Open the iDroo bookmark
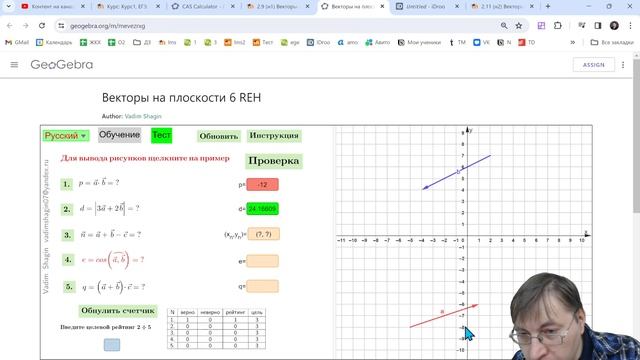640x360 pixels. (x=318, y=42)
